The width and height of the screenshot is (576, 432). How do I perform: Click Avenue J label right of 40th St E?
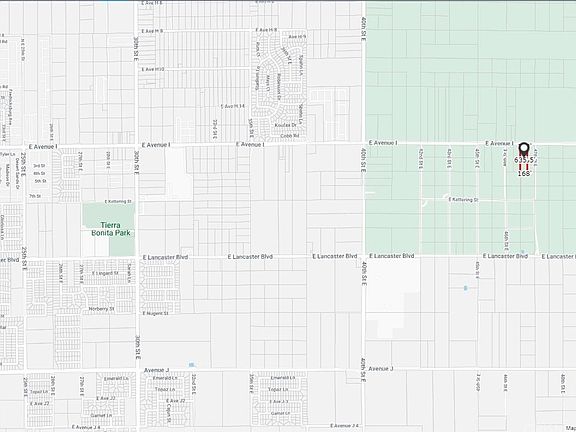(x=381, y=368)
